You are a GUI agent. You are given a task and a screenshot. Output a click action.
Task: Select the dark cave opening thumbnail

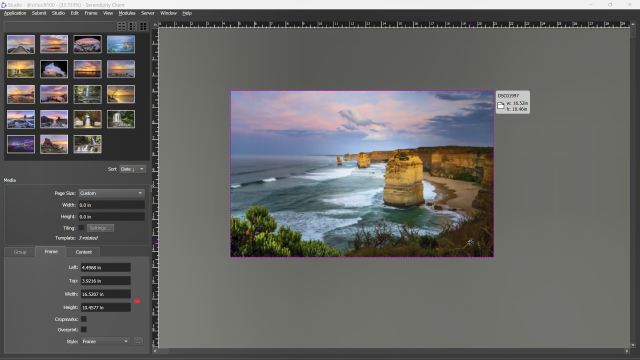[x=54, y=69]
